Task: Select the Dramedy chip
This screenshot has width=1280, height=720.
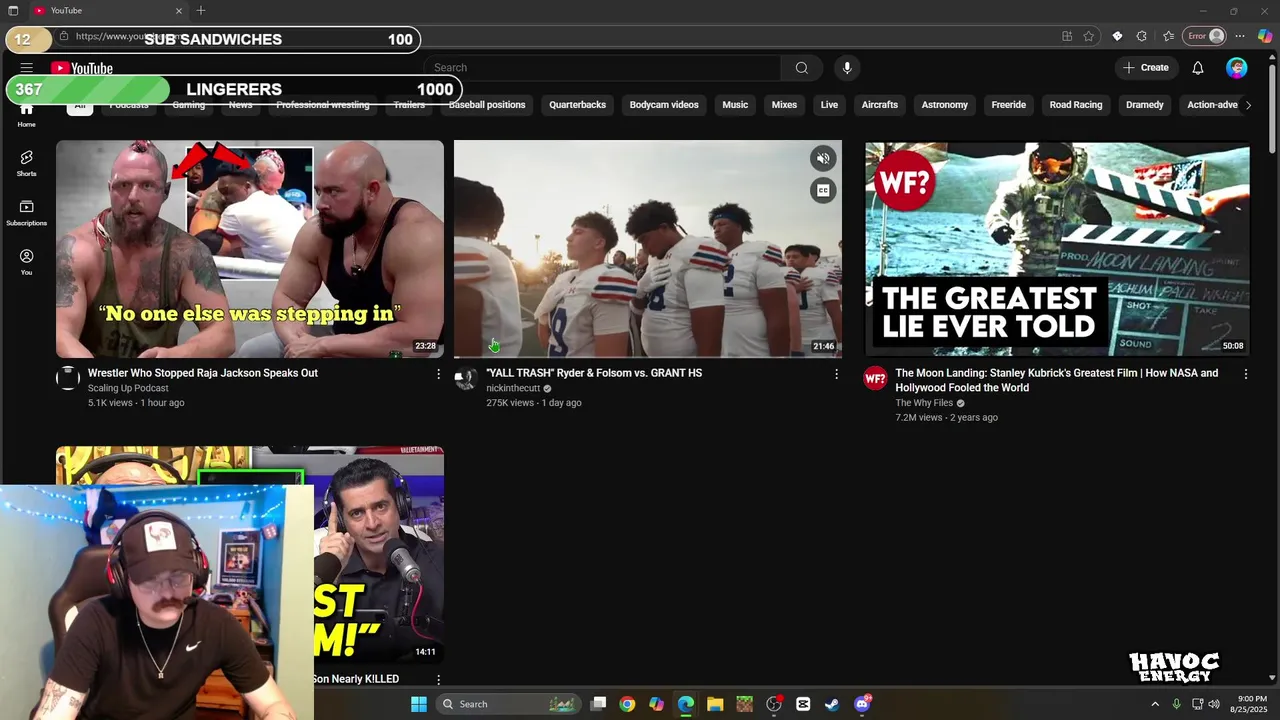Action: pyautogui.click(x=1145, y=105)
